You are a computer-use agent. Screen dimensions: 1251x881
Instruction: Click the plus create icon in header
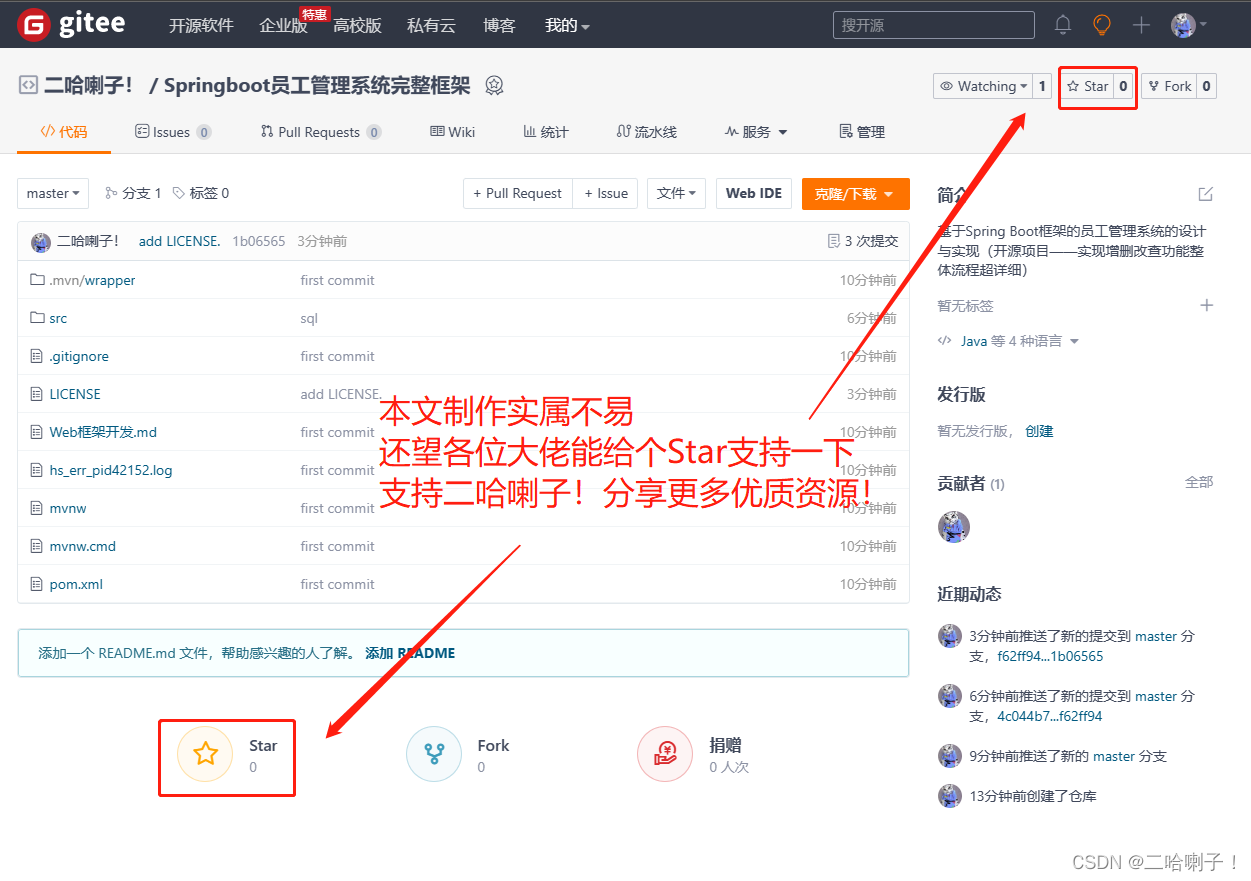click(1141, 25)
